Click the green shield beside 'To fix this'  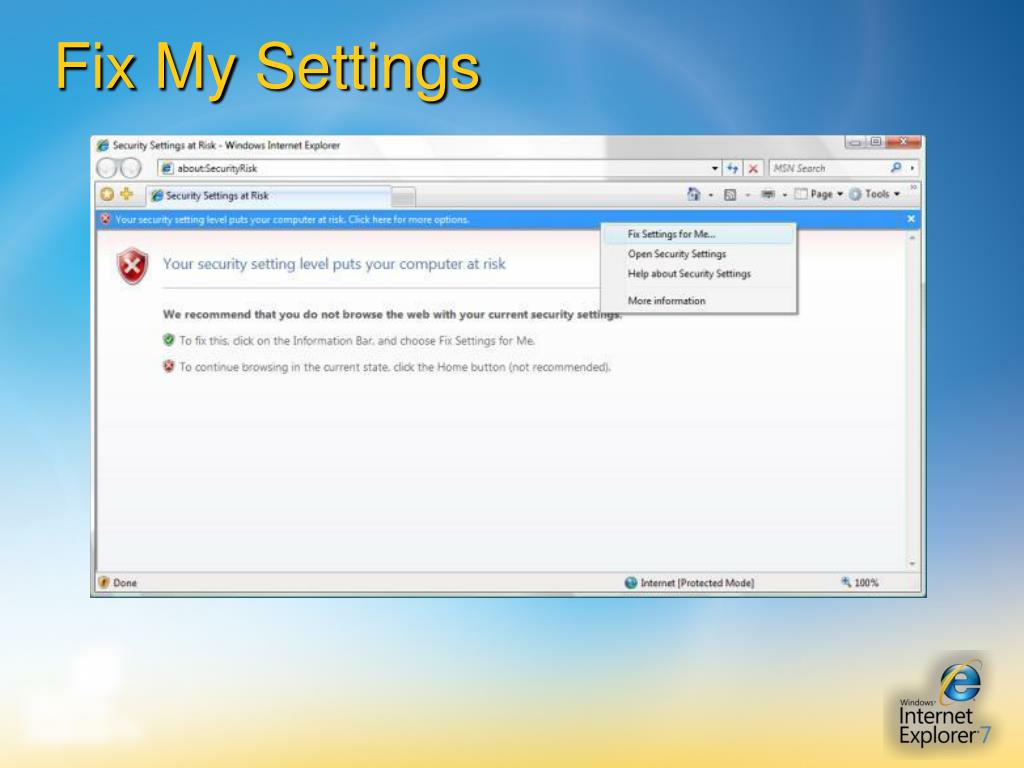point(168,340)
